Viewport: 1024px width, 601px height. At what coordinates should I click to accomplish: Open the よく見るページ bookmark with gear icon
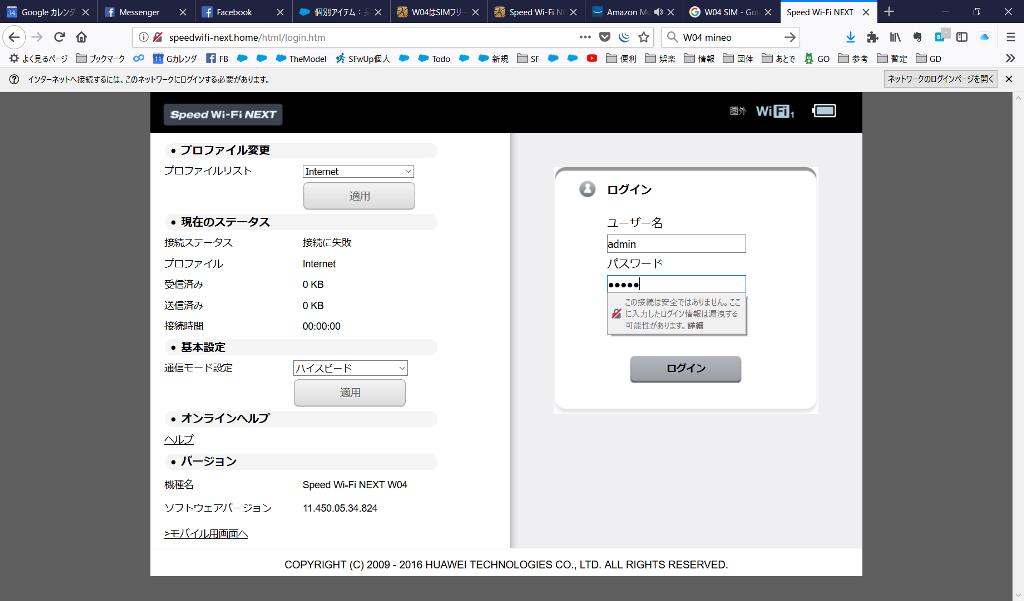38,58
